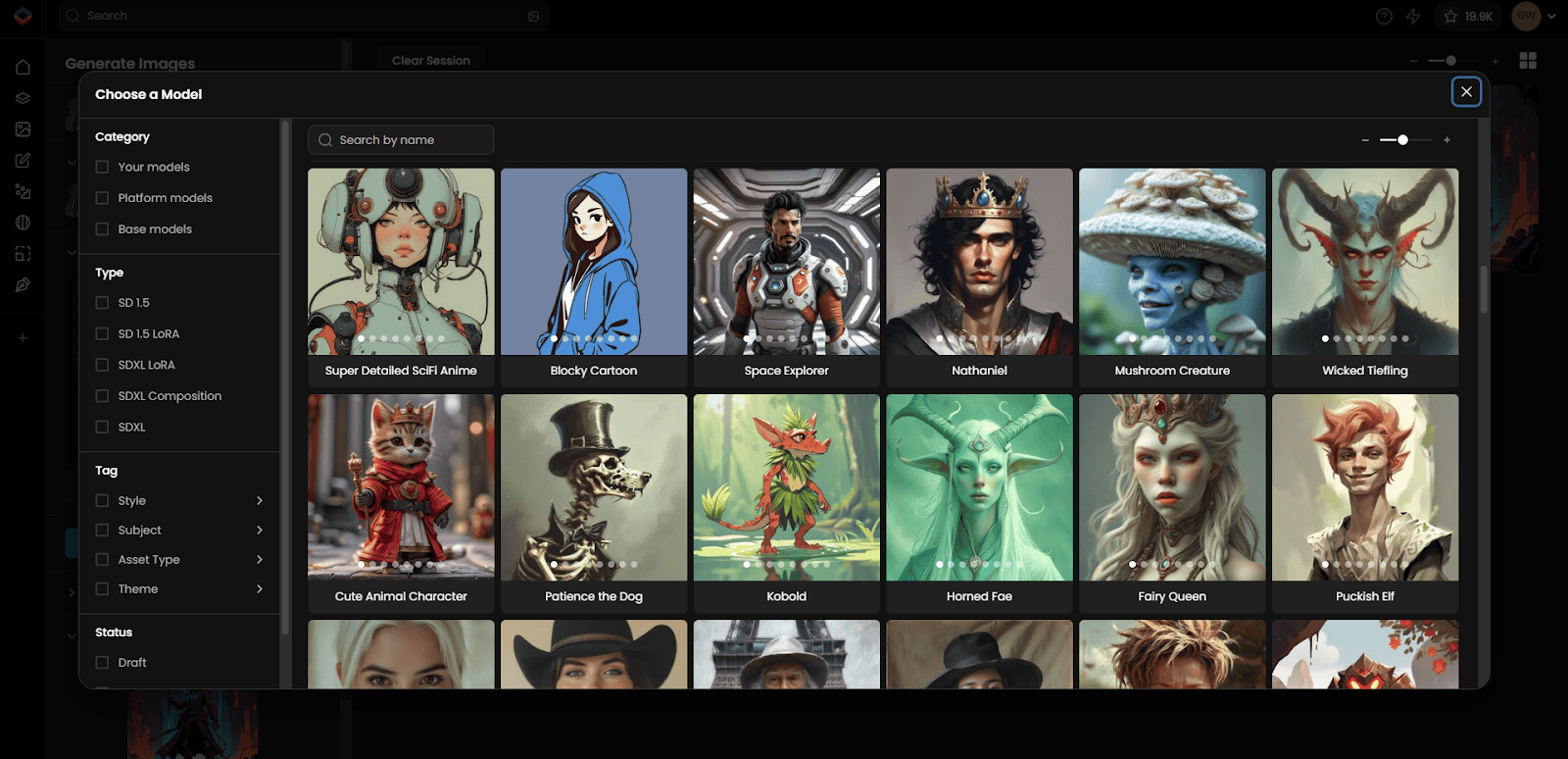The width and height of the screenshot is (1568, 759).
Task: Open the account dropdown next to GW avatar
Action: click(x=1551, y=17)
